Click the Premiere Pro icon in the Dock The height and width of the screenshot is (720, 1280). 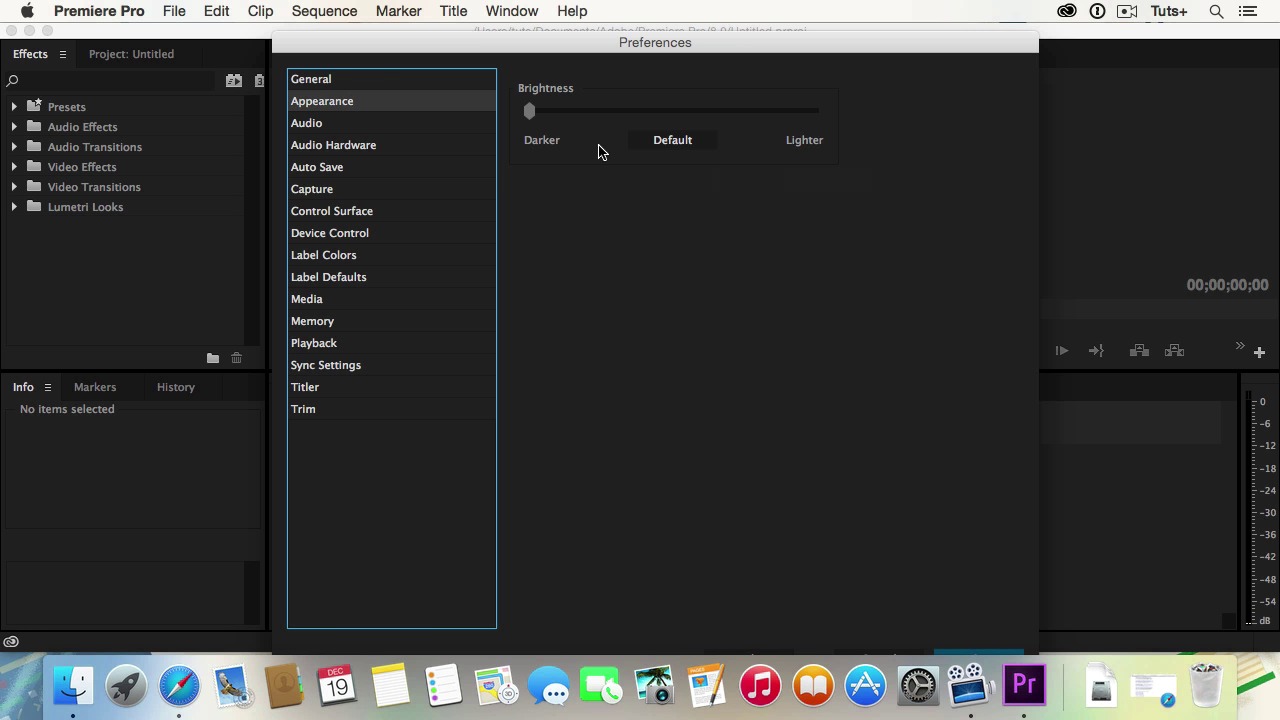pyautogui.click(x=1024, y=686)
